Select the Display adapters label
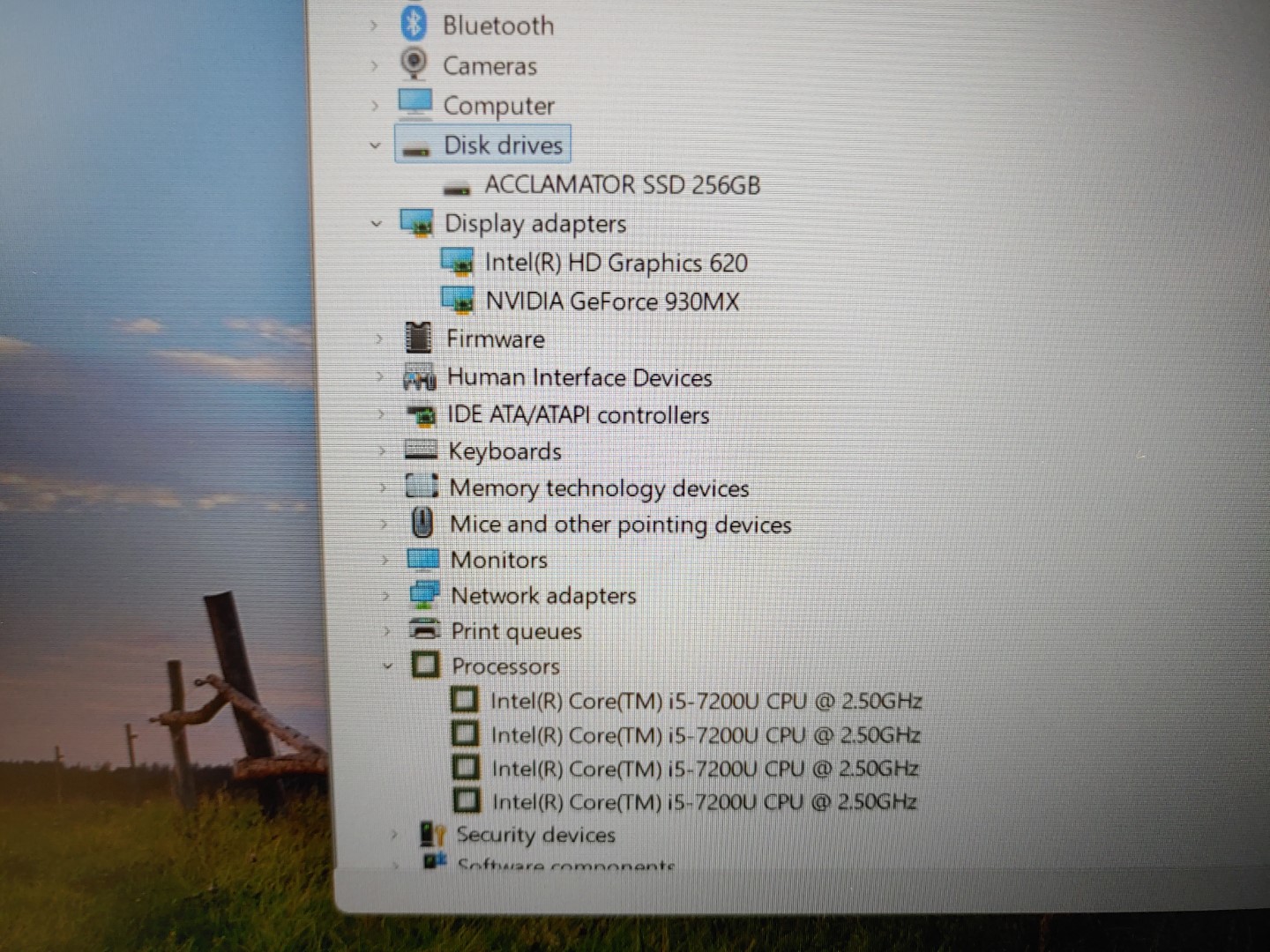The height and width of the screenshot is (952, 1270). coord(535,224)
